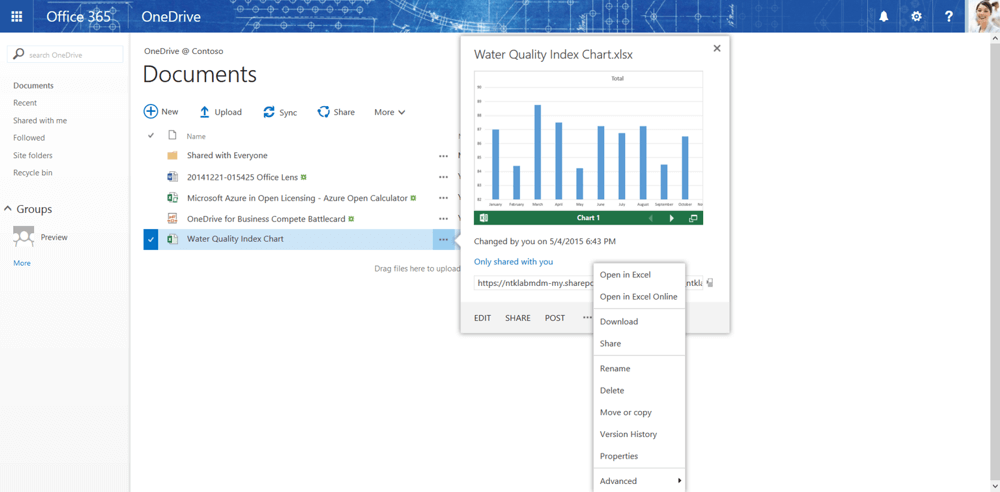Click the help question mark icon
The width and height of the screenshot is (1000, 492).
pyautogui.click(x=948, y=16)
